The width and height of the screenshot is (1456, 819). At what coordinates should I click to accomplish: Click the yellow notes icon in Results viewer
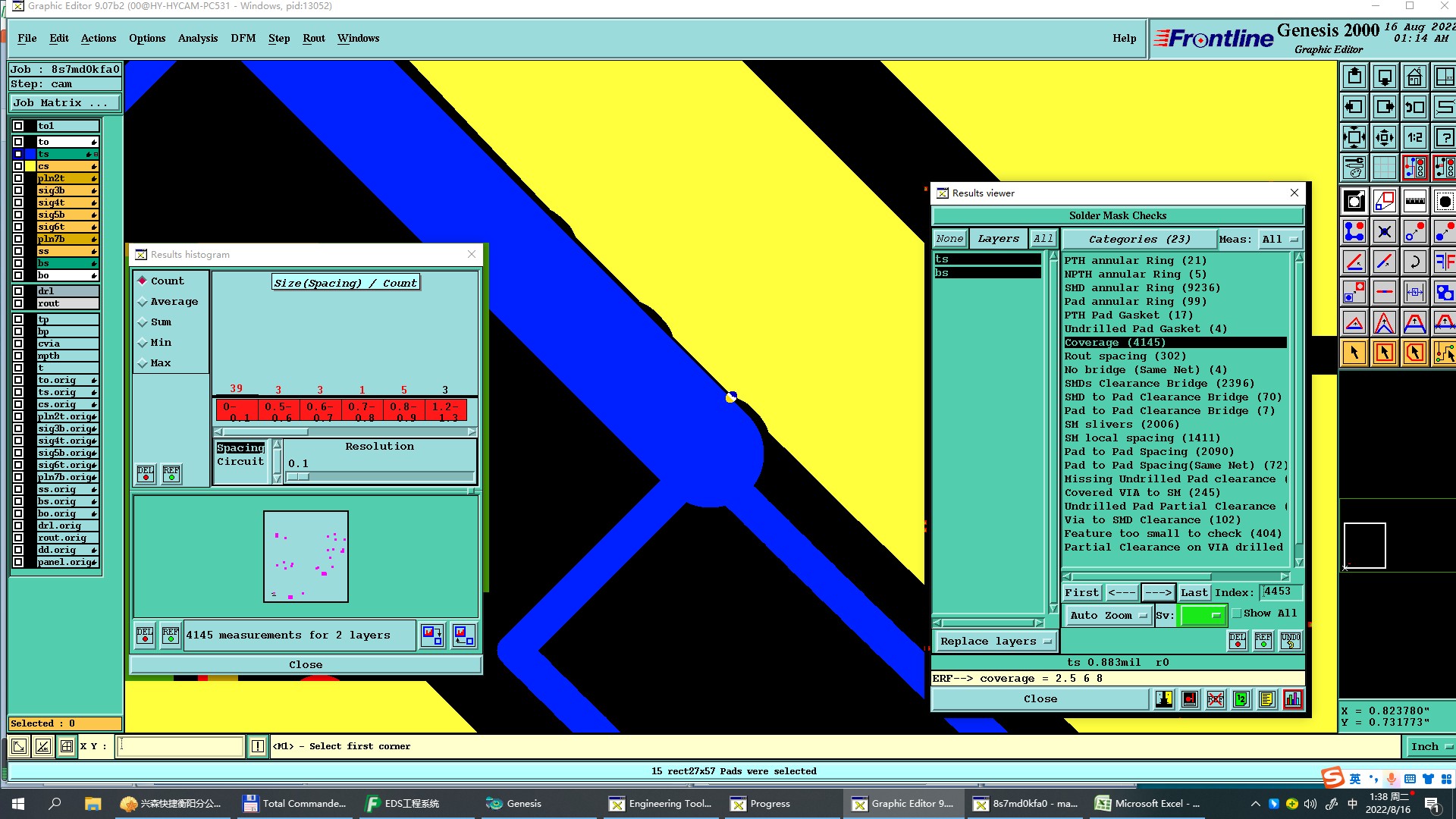point(1266,699)
